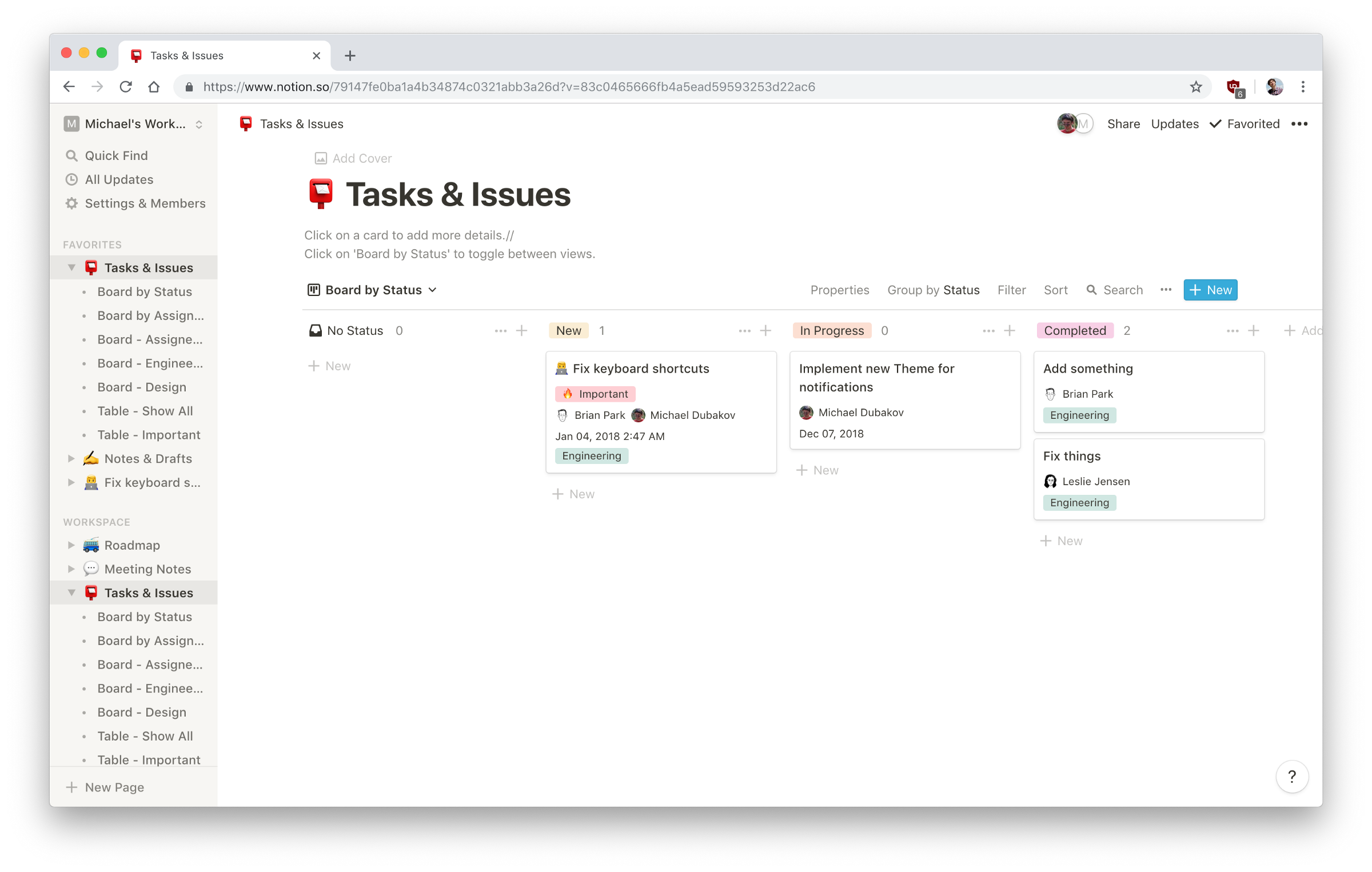This screenshot has width=1372, height=872.
Task: Click the Filter icon in board toolbar
Action: [1011, 290]
